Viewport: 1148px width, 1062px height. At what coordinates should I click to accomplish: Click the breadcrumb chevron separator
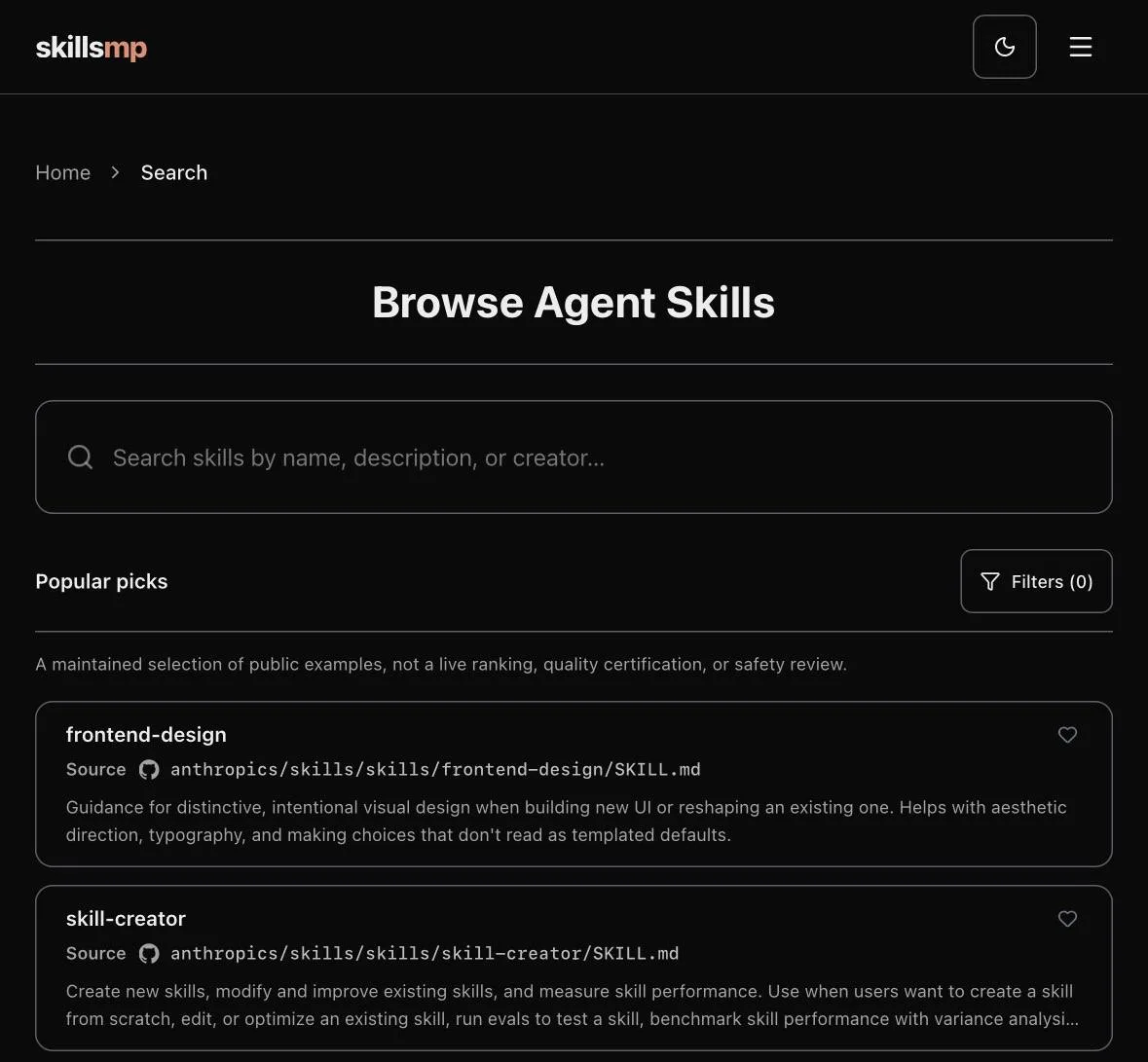click(115, 172)
